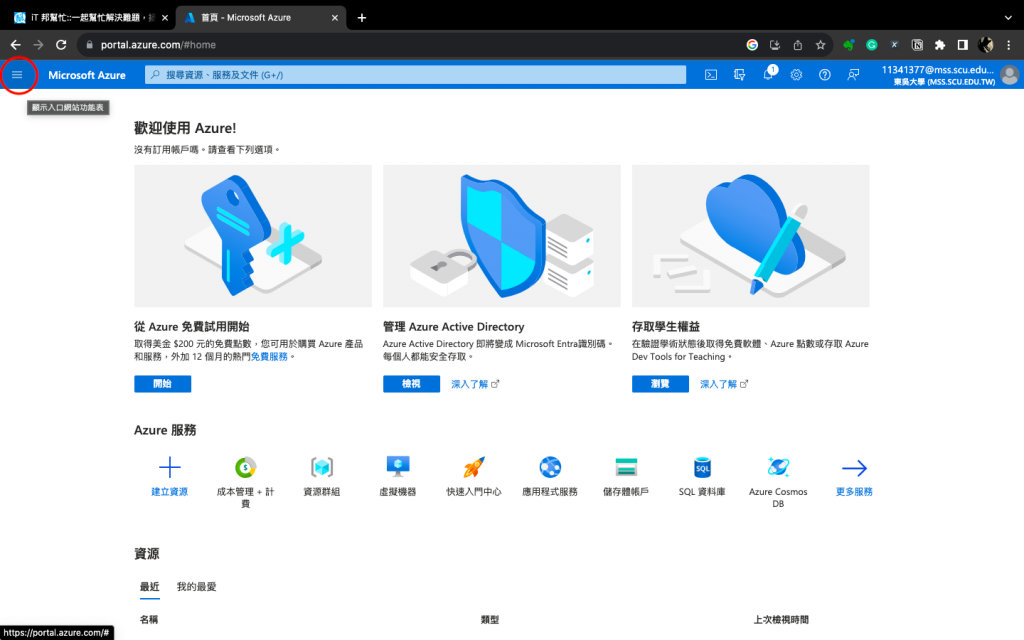Open 虛擬機器 service icon
This screenshot has width=1024, height=640.
pyautogui.click(x=398, y=468)
